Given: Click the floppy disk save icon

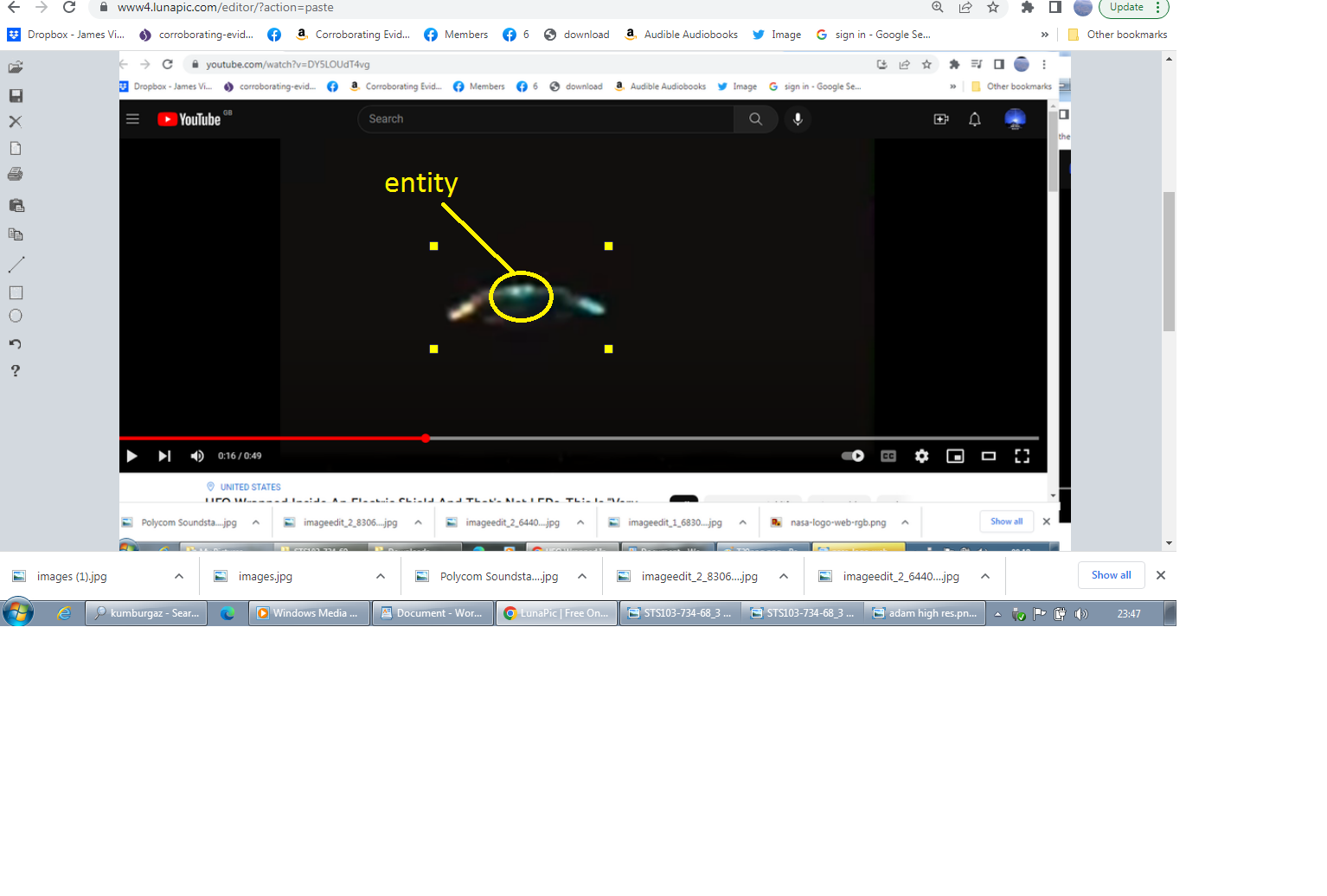Looking at the screenshot, I should 16,96.
